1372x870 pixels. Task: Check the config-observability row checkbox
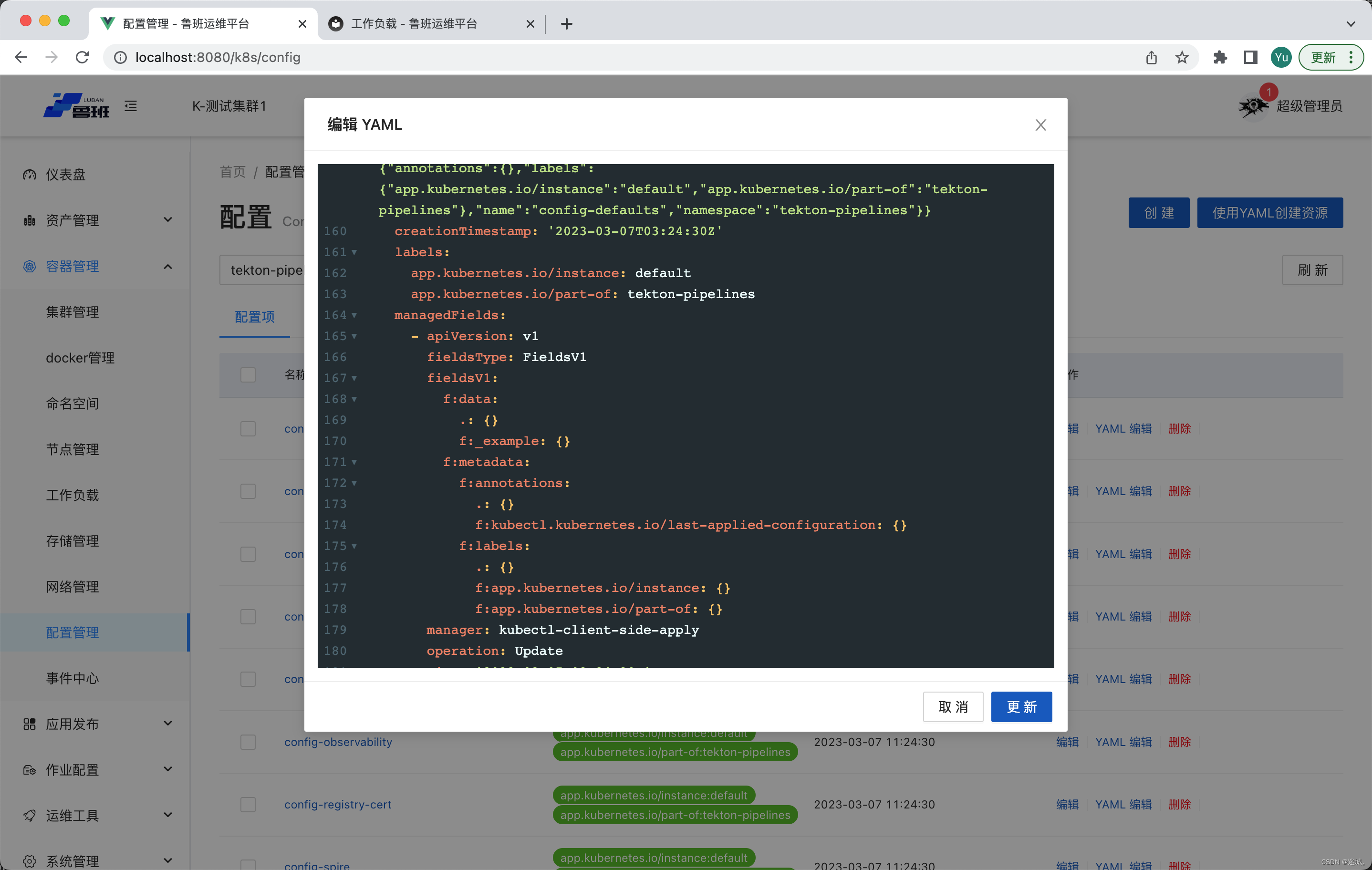[x=248, y=742]
